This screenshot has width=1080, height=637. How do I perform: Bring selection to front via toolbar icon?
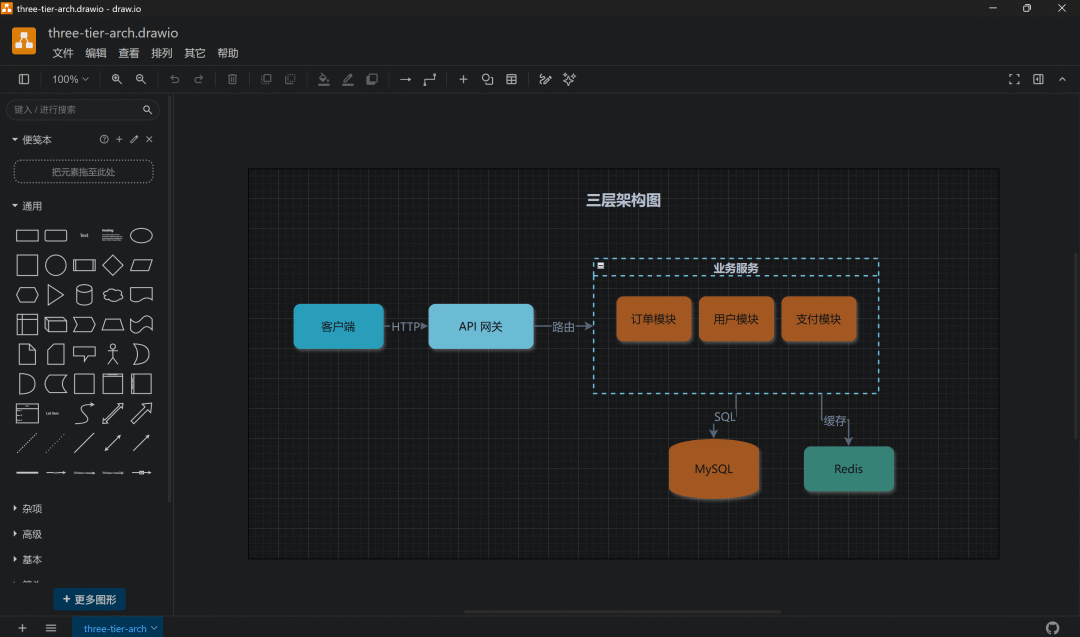pos(266,79)
